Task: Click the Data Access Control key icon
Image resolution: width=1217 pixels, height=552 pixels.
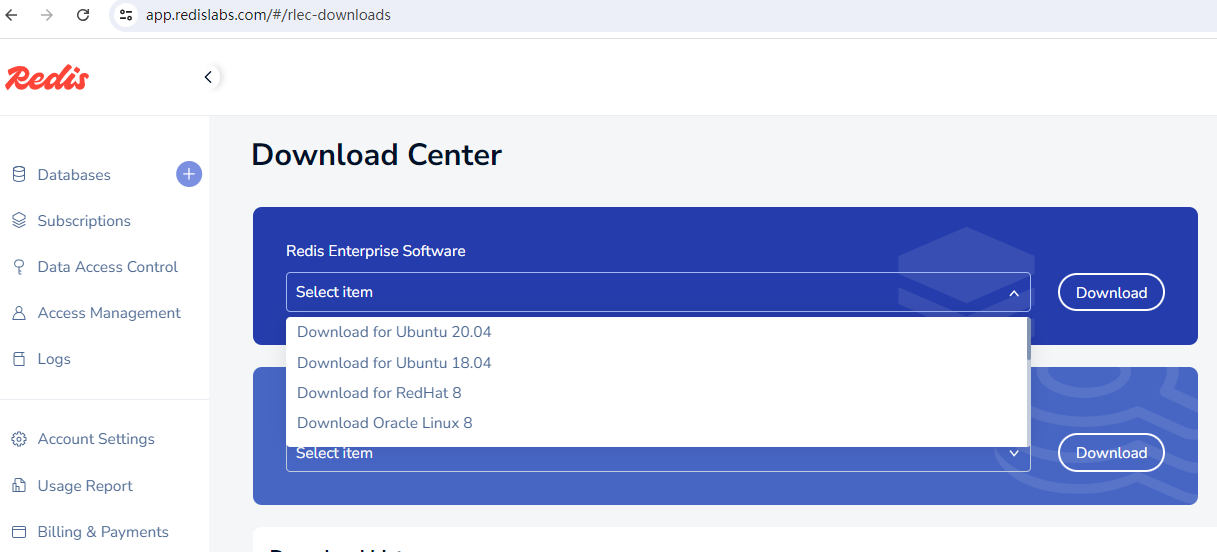Action: click(x=19, y=267)
